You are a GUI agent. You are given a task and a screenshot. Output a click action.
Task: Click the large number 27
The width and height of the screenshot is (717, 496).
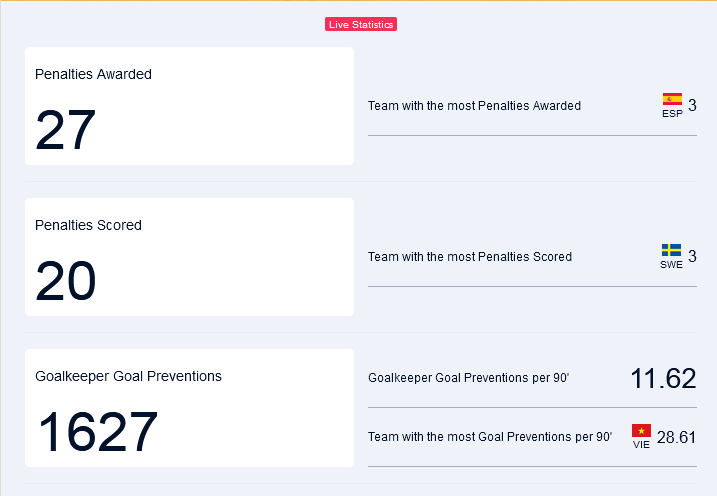click(65, 130)
